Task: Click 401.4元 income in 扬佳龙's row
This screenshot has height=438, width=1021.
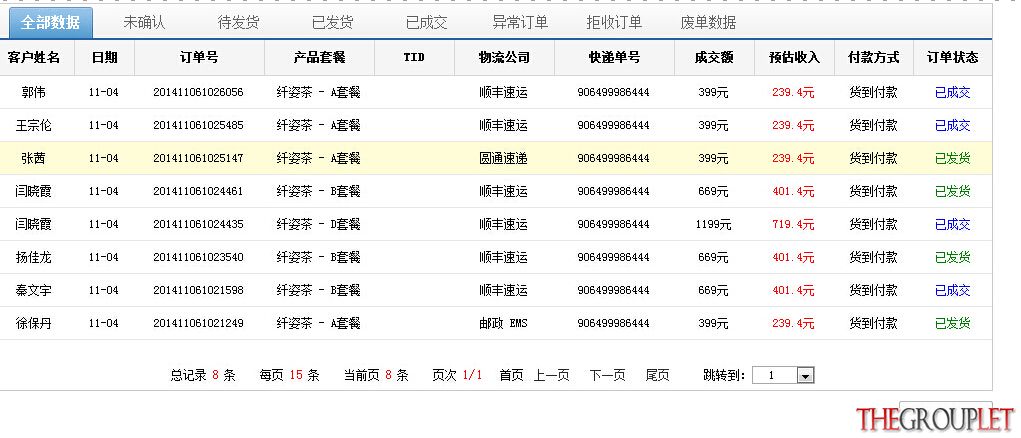Action: pyautogui.click(x=793, y=258)
